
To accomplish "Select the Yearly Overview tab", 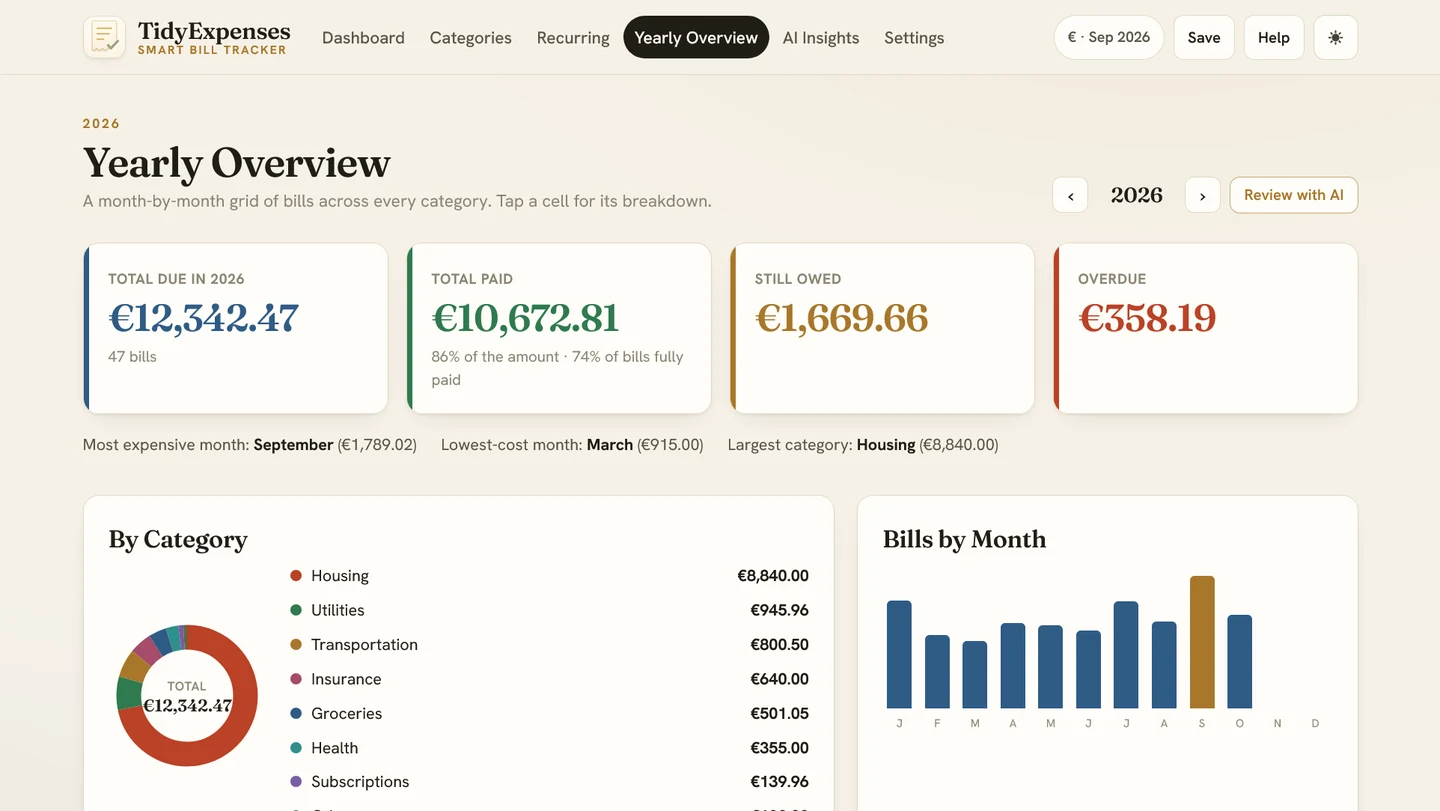I will (696, 38).
